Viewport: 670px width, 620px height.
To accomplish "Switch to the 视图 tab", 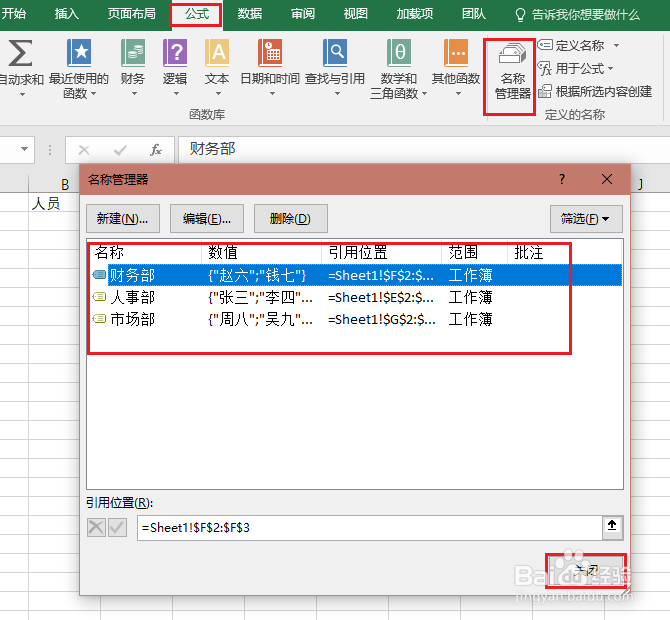I will tap(356, 14).
